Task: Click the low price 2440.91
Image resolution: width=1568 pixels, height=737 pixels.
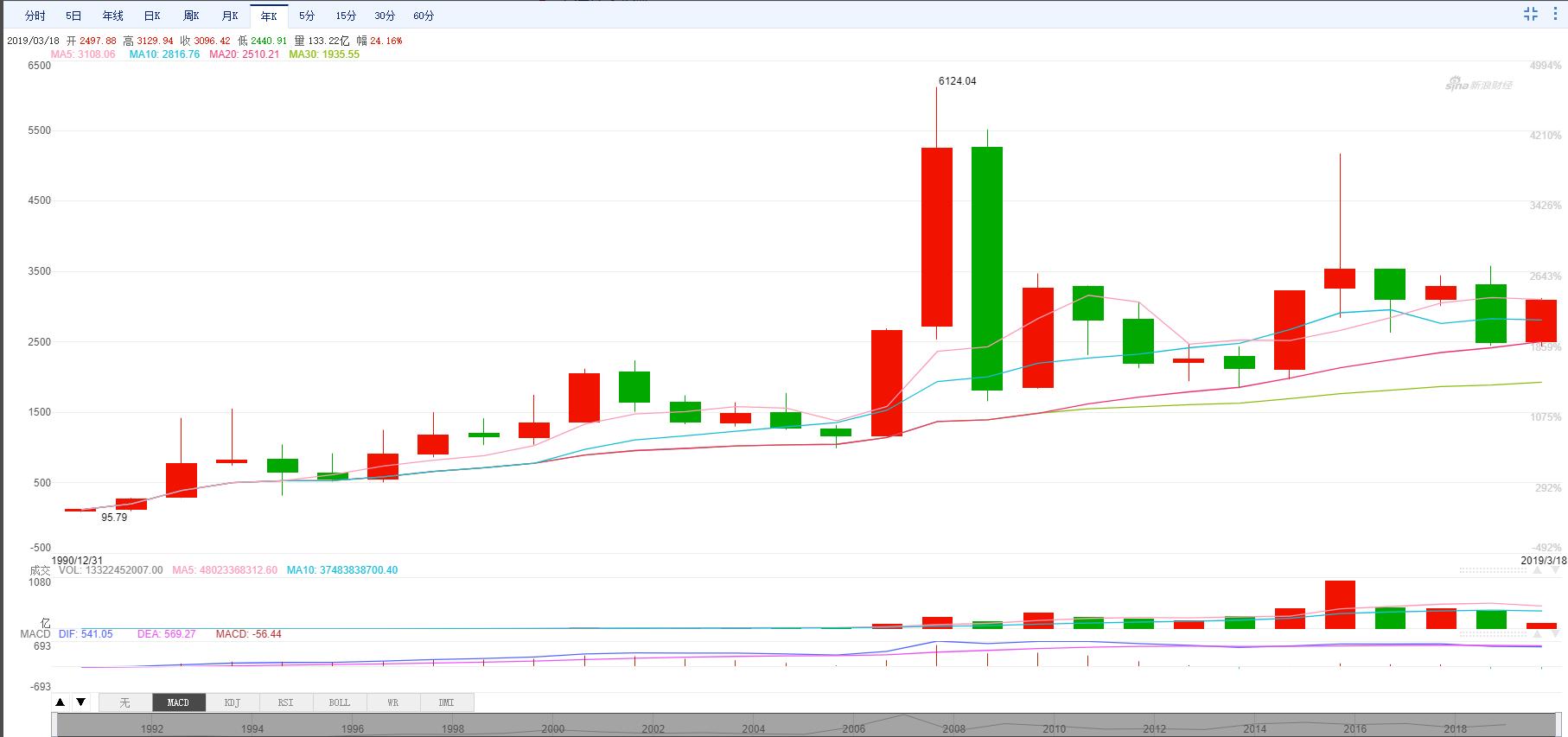Action: point(269,41)
